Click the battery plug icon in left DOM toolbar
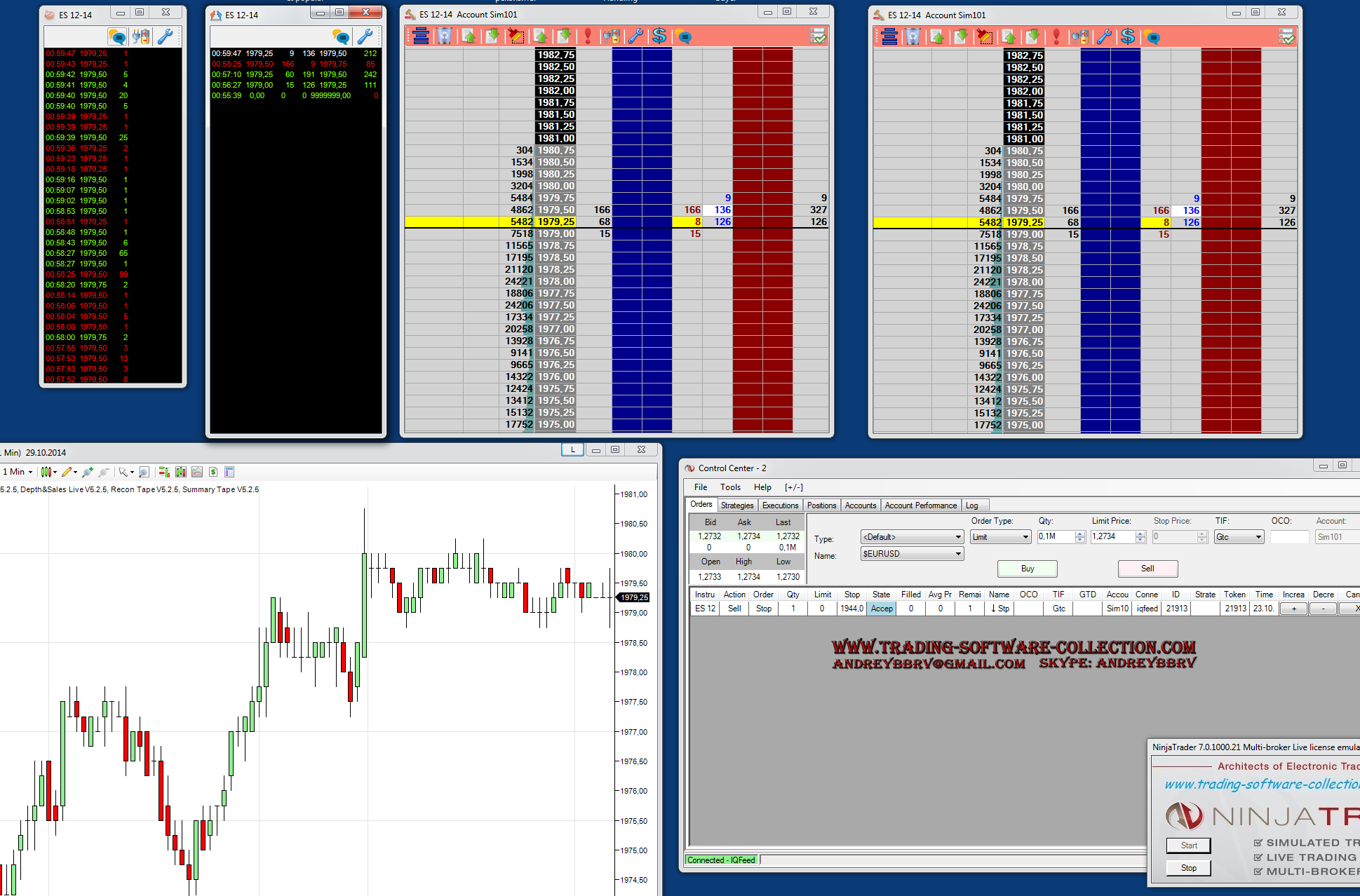 coord(612,36)
